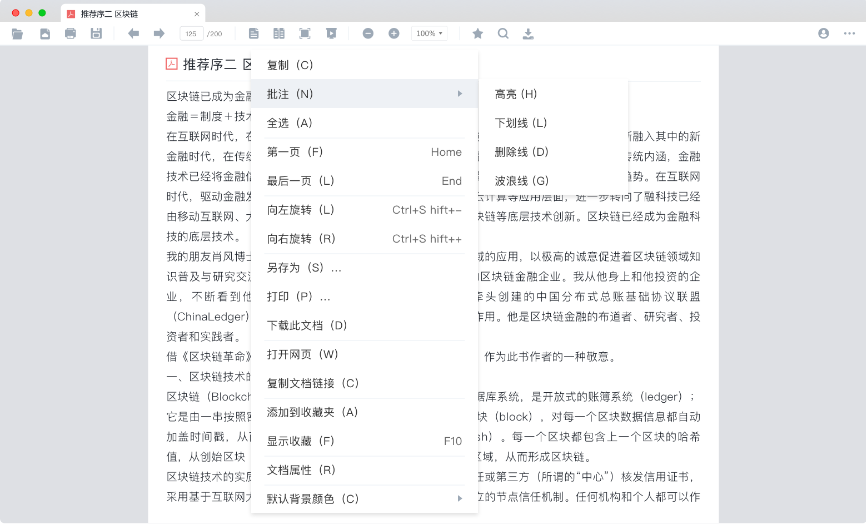Save the document with the floppy disk icon
Viewport: 866px width, 525px height.
click(96, 34)
